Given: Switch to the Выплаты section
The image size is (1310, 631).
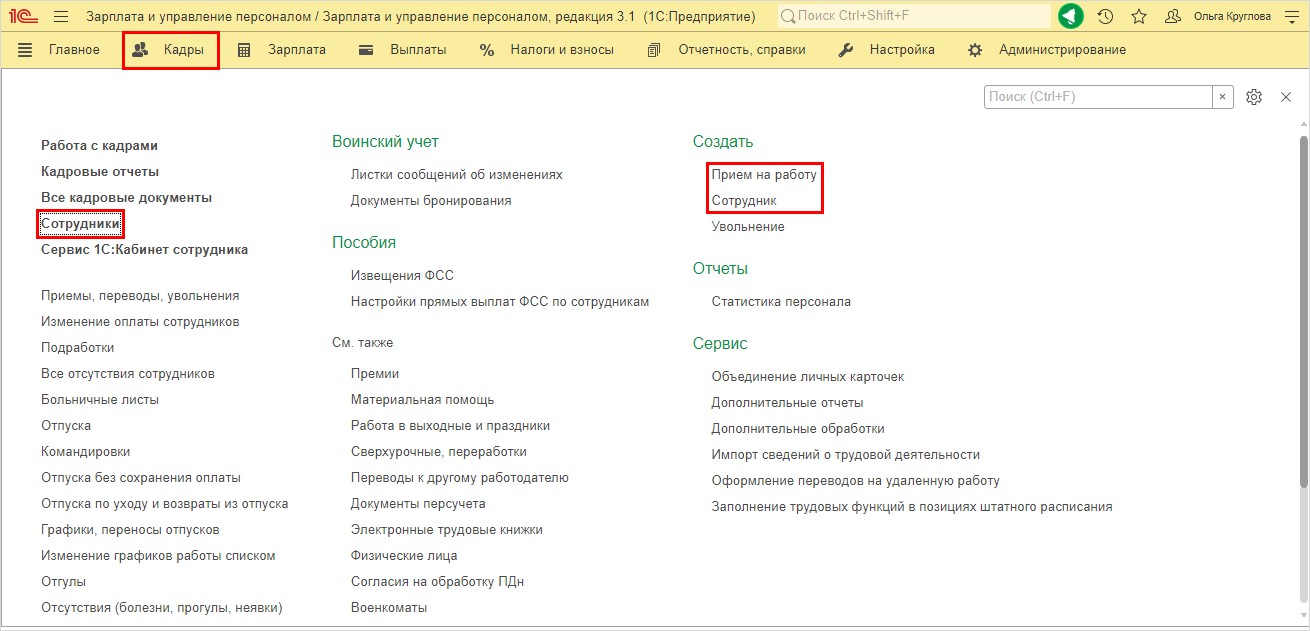Looking at the screenshot, I should 418,50.
